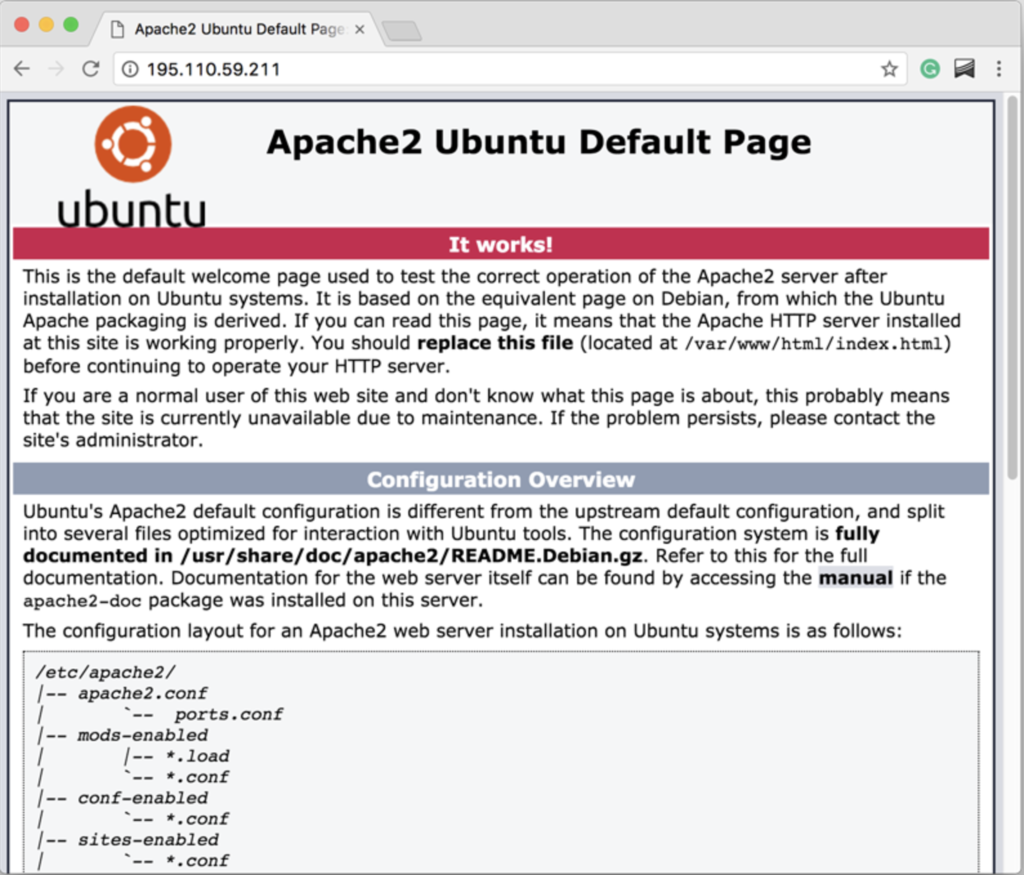Viewport: 1024px width, 875px height.
Task: Bookmark this page with the star icon
Action: tap(889, 69)
